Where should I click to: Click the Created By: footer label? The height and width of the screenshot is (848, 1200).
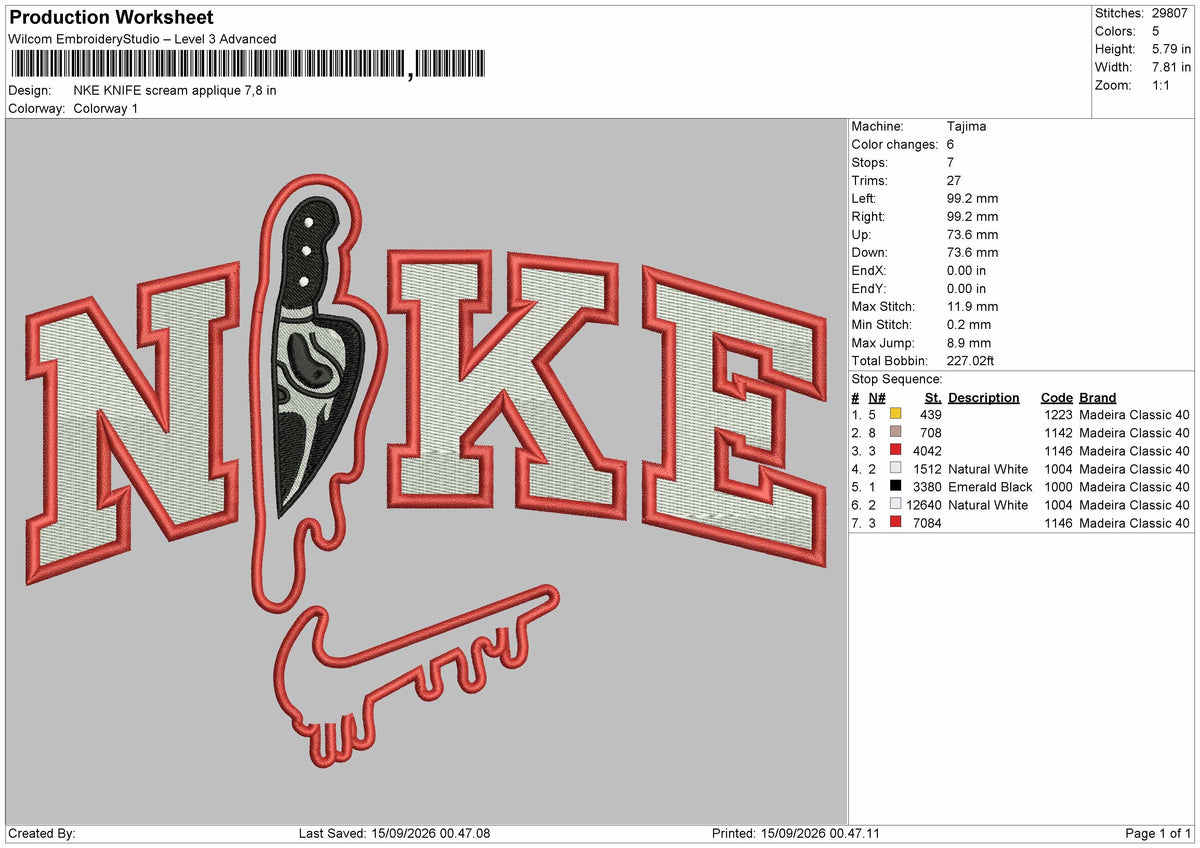[x=42, y=833]
